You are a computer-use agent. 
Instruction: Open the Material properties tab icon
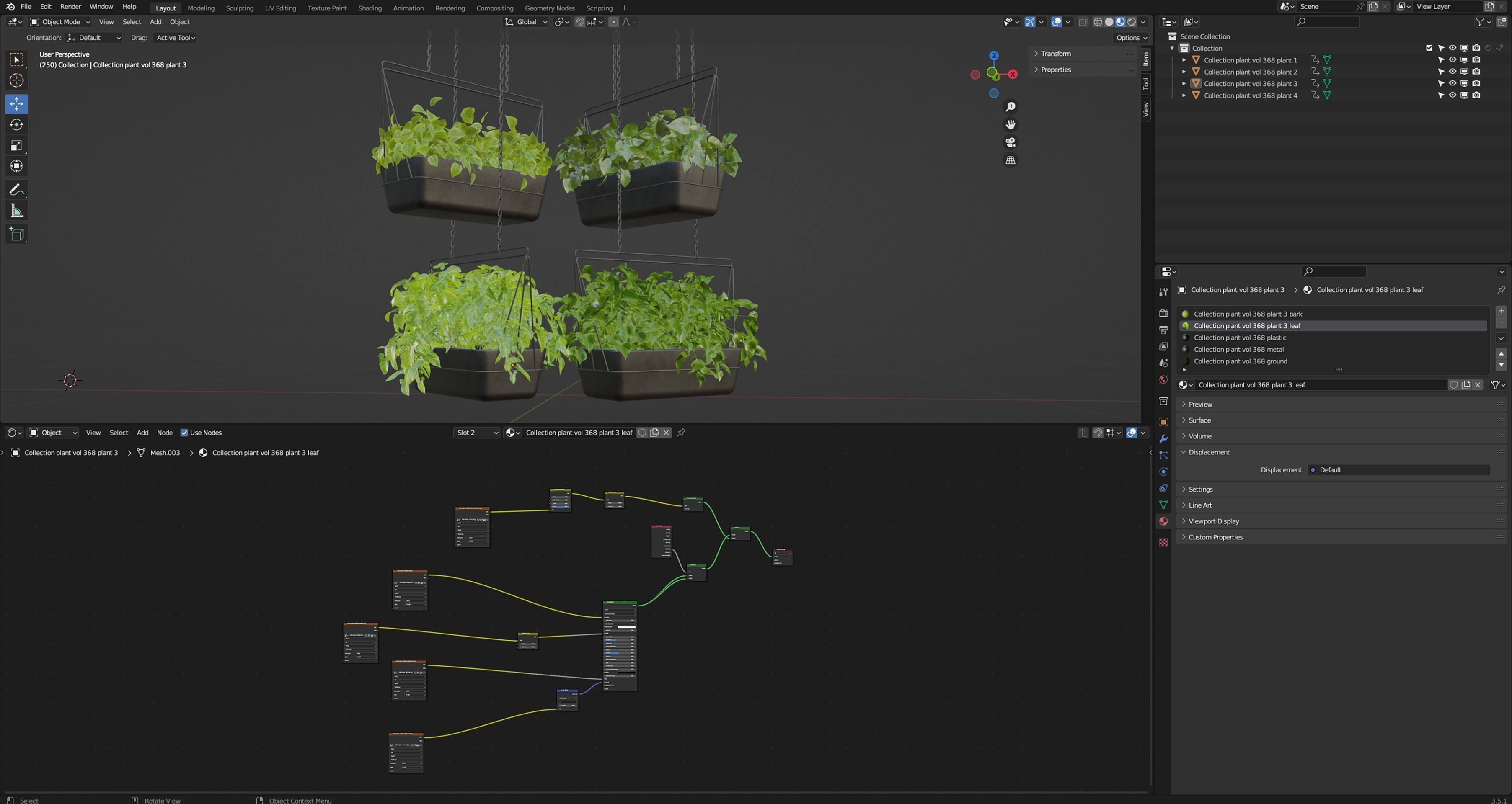1163,521
